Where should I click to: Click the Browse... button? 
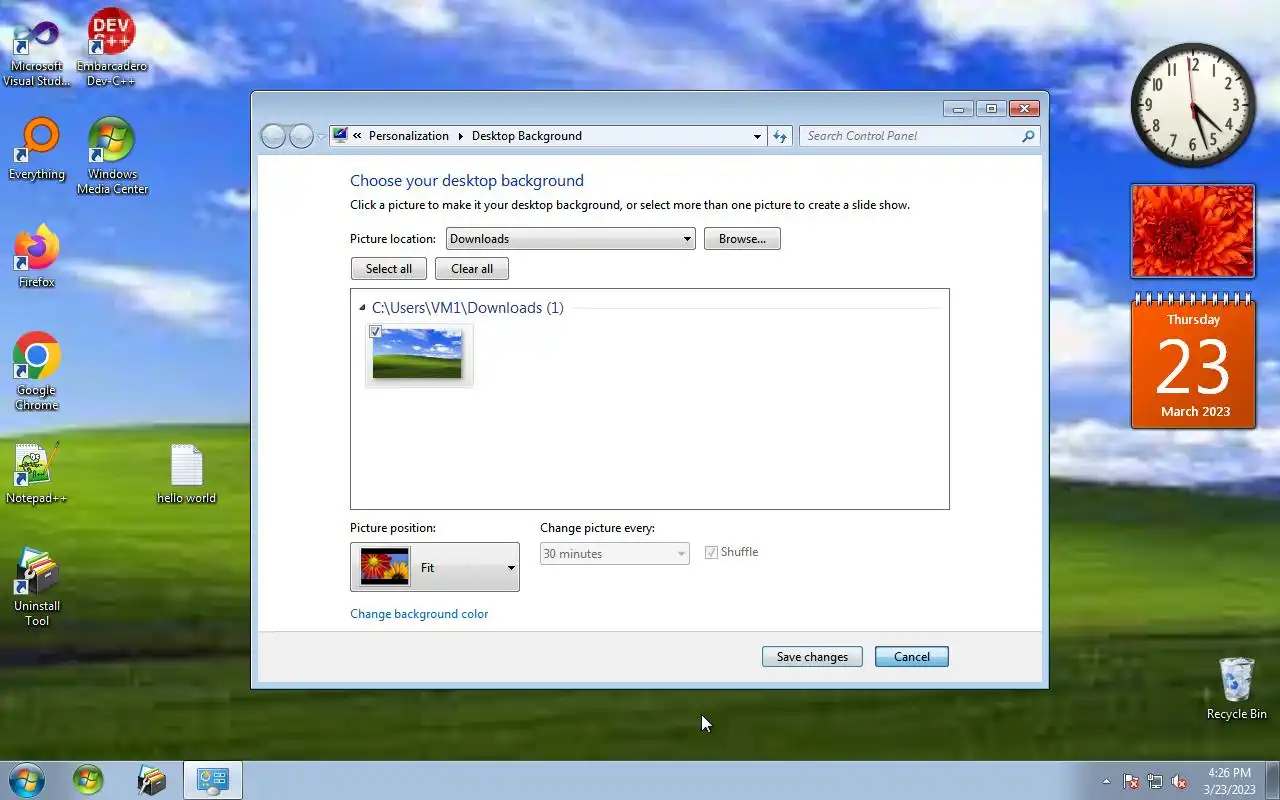pos(742,239)
